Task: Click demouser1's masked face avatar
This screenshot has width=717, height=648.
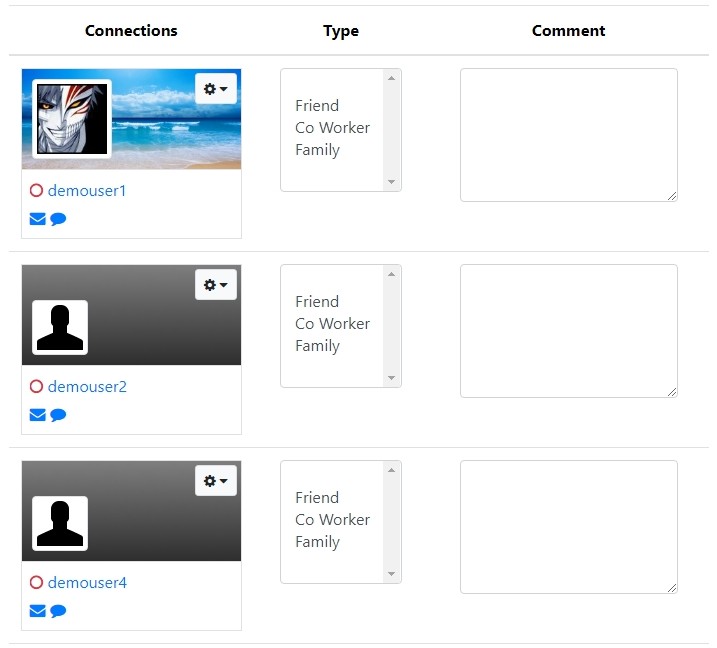Action: coord(72,119)
